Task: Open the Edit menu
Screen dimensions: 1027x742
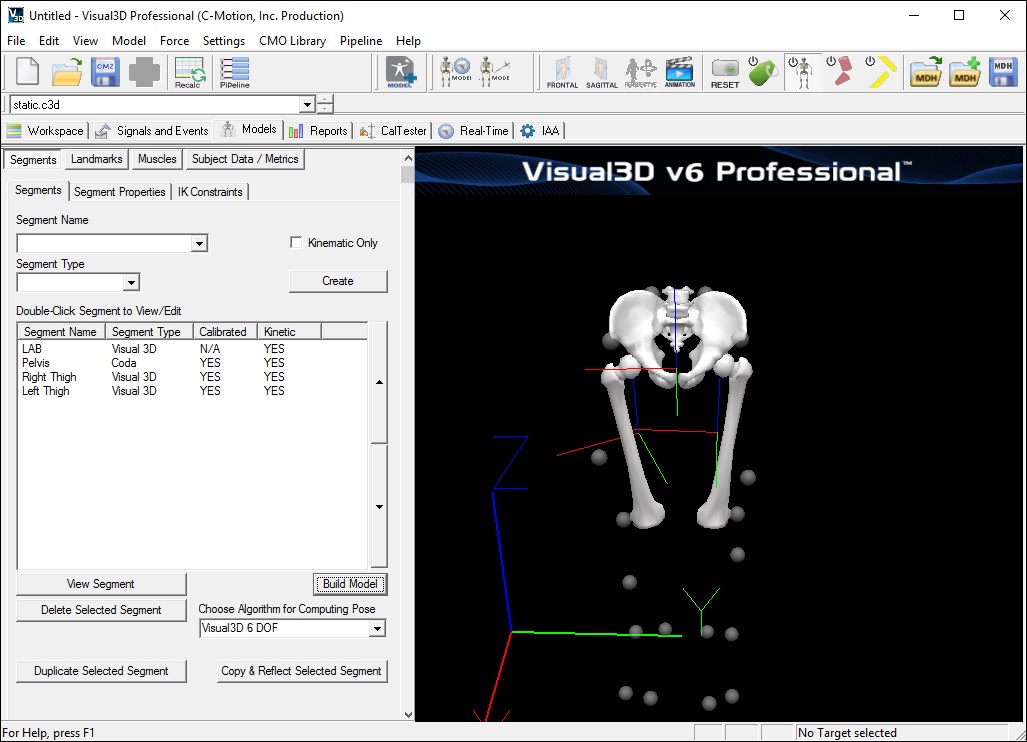Action: coord(48,41)
